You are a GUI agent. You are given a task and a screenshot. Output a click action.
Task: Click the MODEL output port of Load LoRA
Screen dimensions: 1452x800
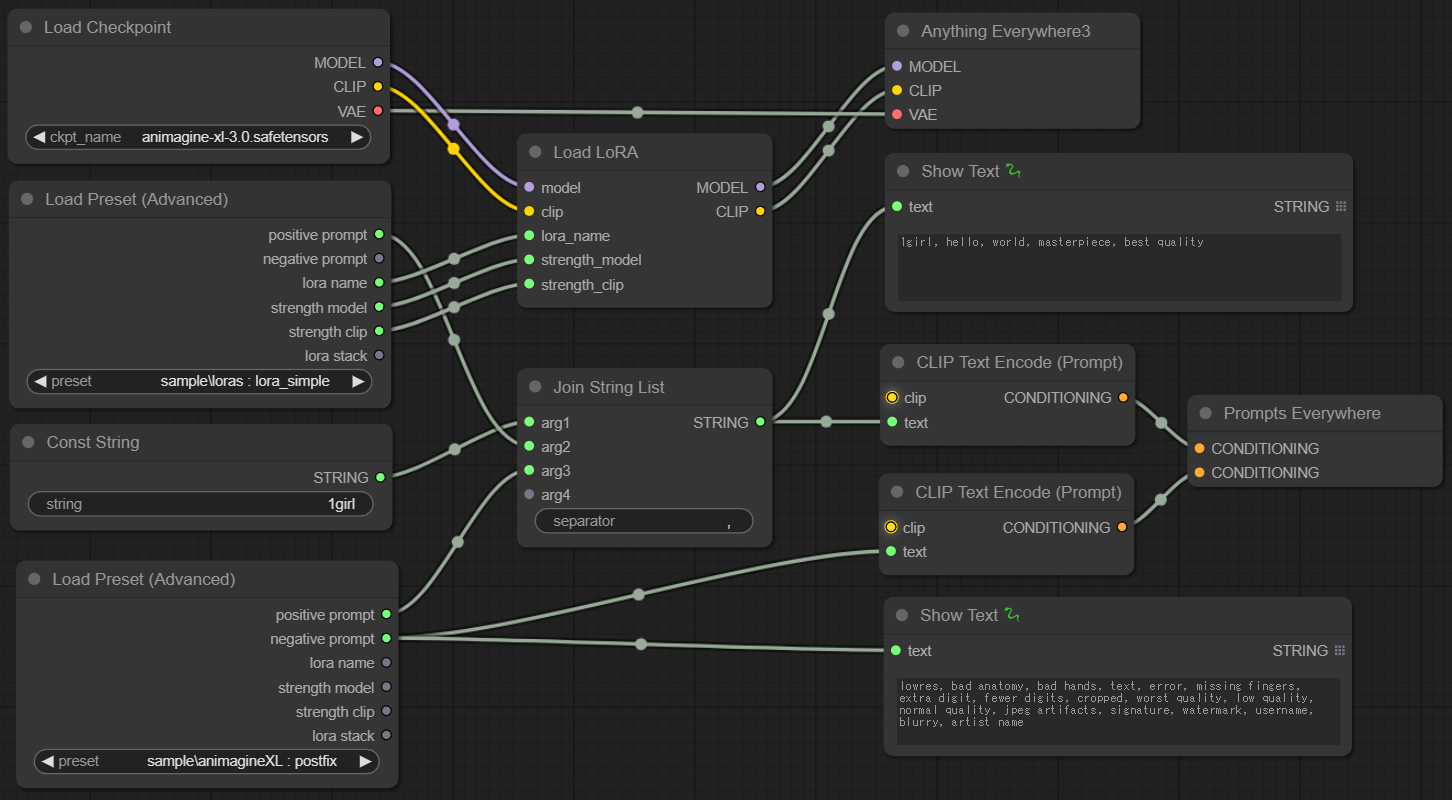pyautogui.click(x=760, y=187)
